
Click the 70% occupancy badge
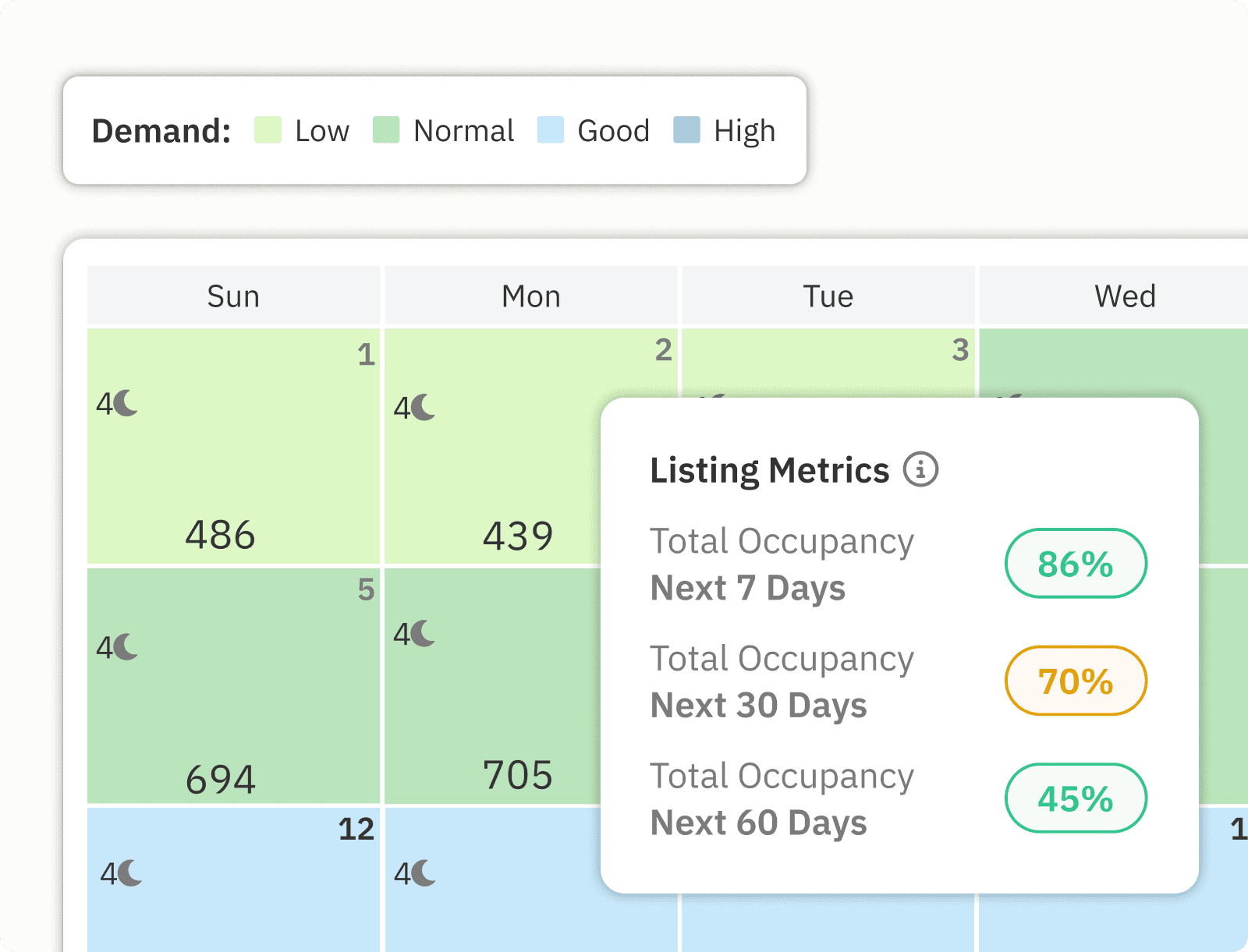tap(1076, 681)
